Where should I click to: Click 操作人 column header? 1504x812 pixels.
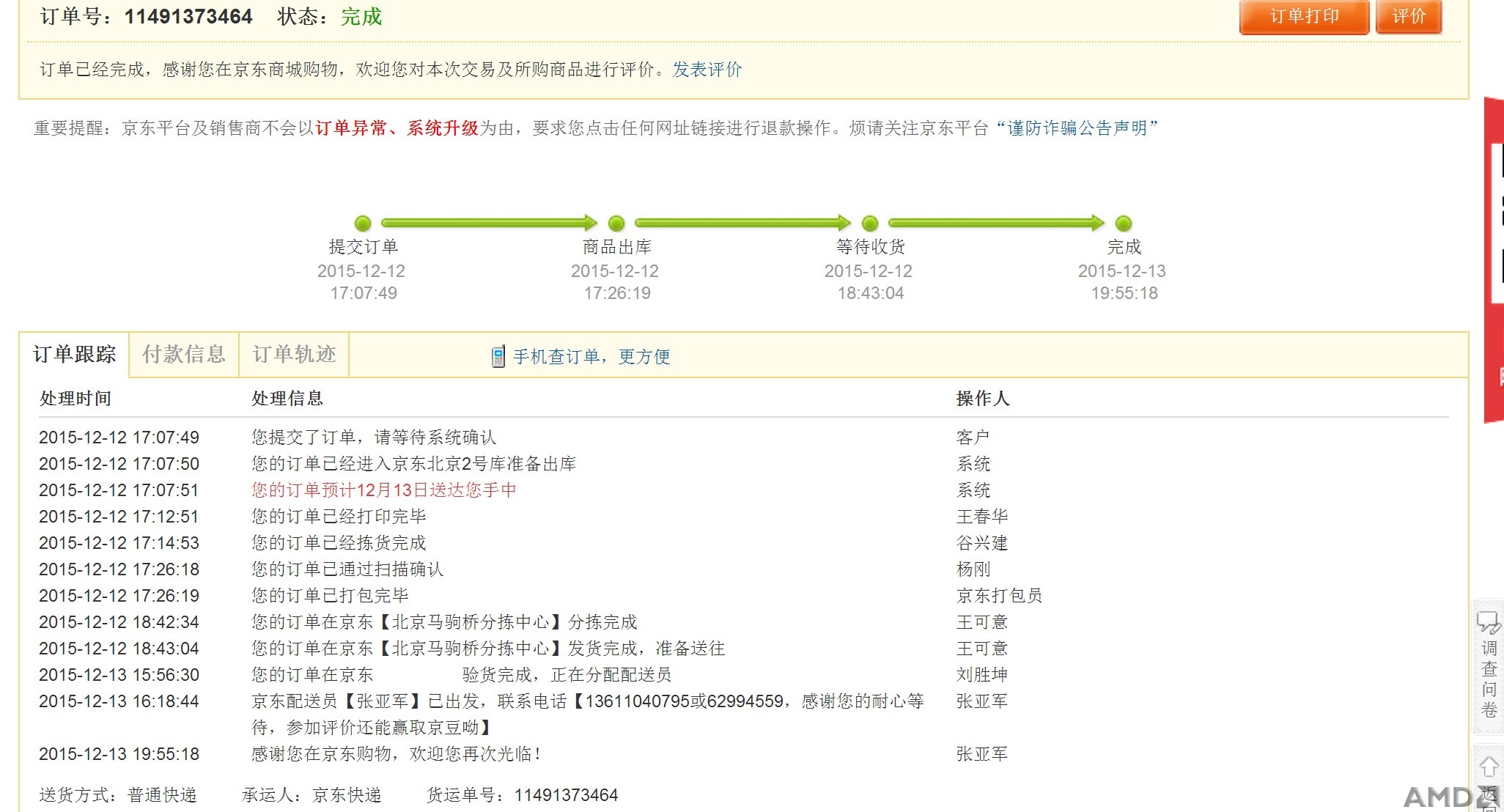point(983,399)
